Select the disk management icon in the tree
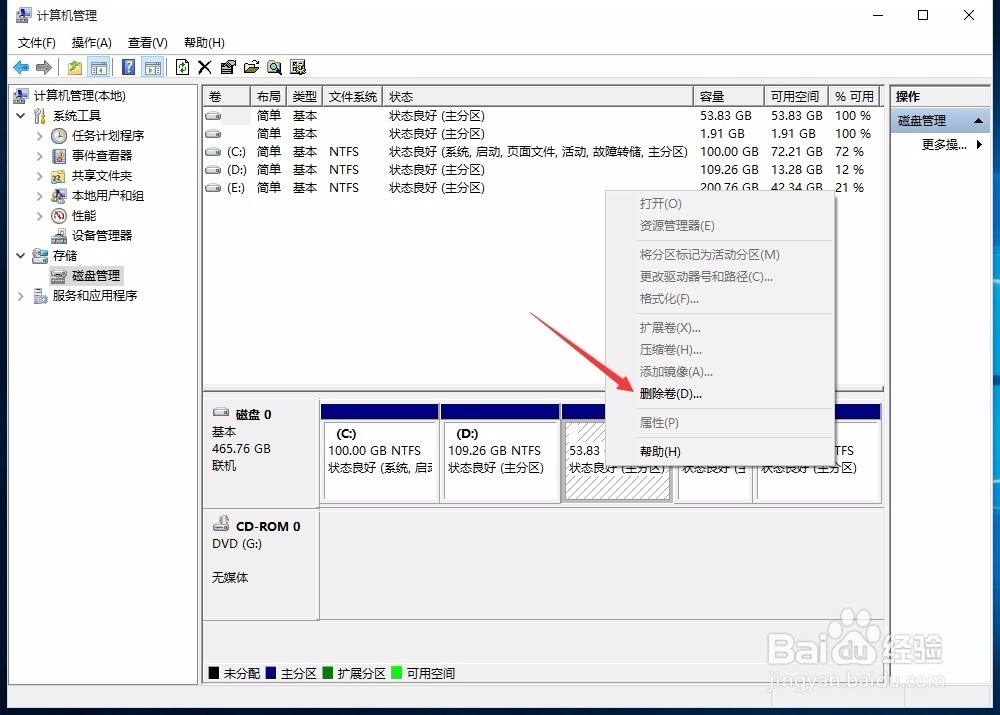Screen dimensions: 1000x715 click(x=58, y=275)
